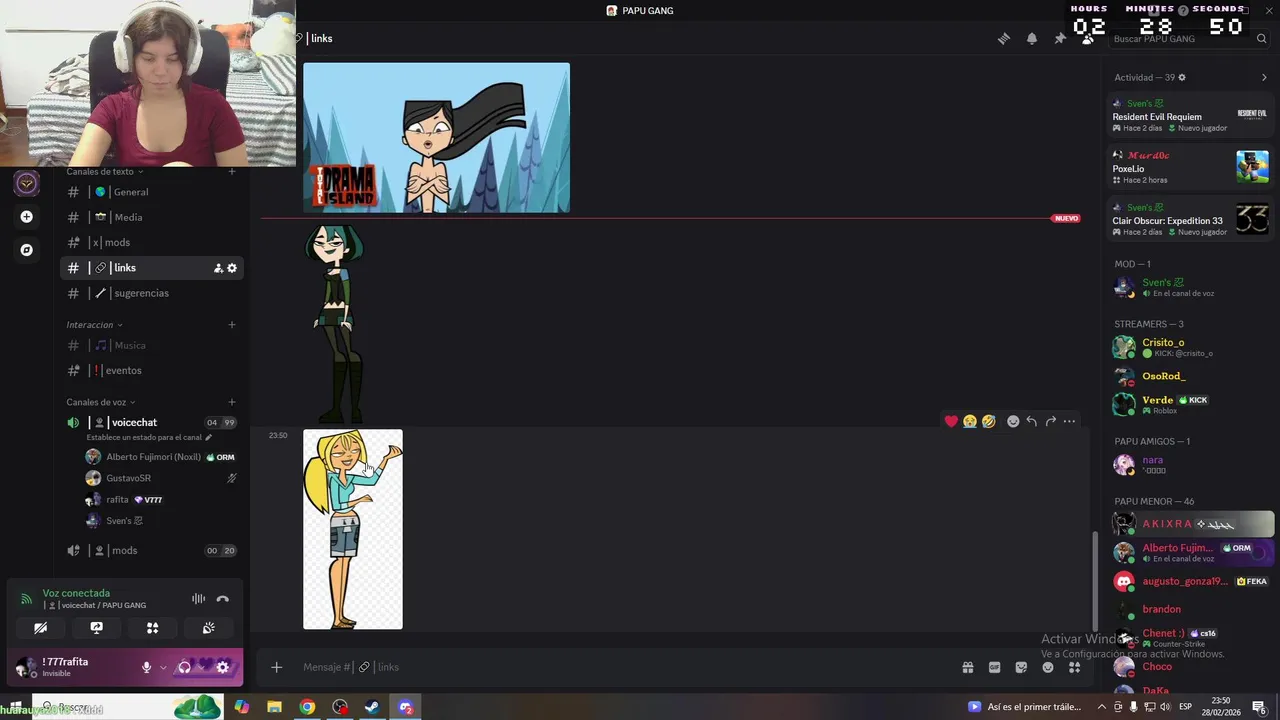Open !777rafita user profile panel
Viewport: 1280px width, 720px height.
pos(72,667)
